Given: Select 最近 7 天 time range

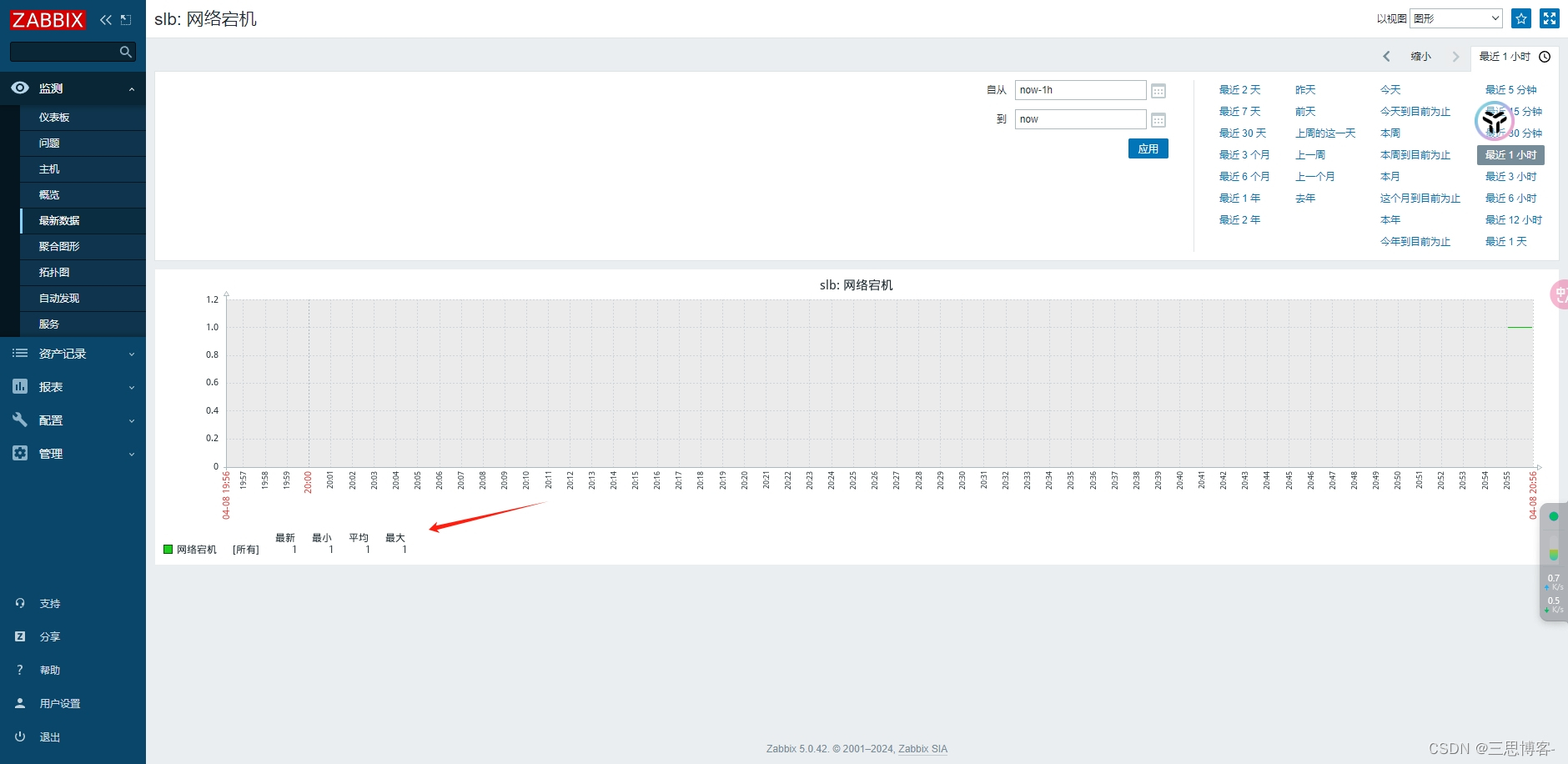Looking at the screenshot, I should point(1239,111).
